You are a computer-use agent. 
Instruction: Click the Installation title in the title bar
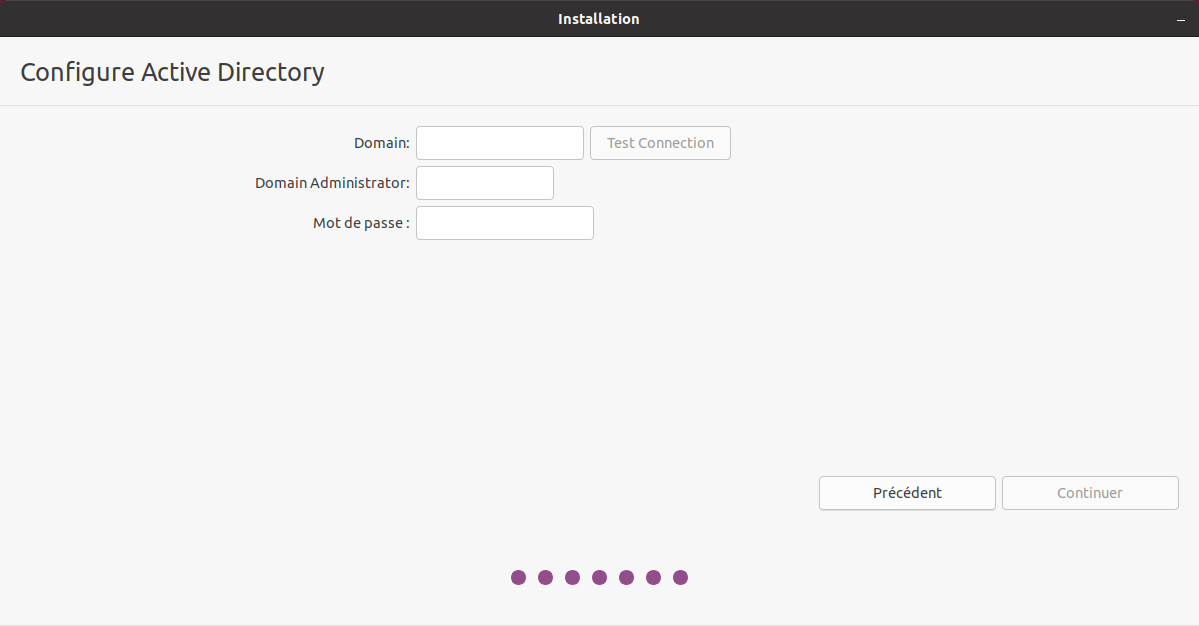pyautogui.click(x=598, y=19)
